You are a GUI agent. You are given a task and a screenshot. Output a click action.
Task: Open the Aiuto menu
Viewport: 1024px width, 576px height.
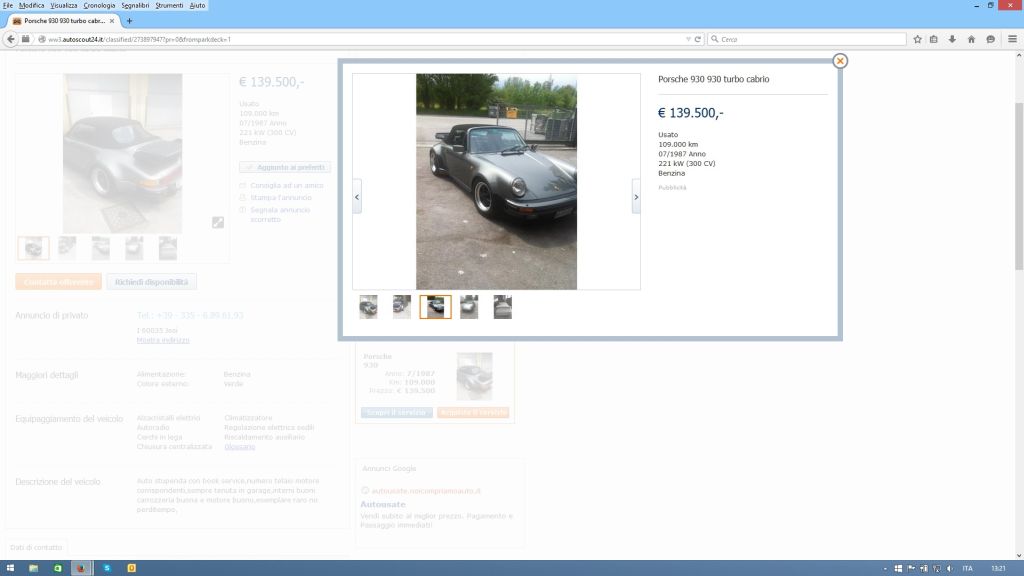(x=197, y=5)
